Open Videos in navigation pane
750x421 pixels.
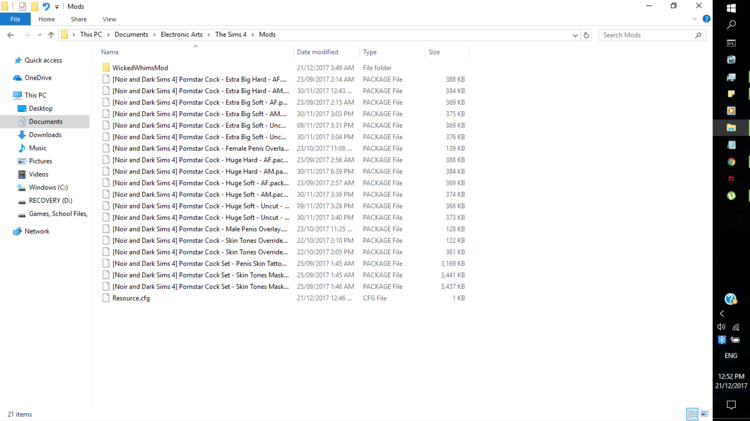(38, 174)
